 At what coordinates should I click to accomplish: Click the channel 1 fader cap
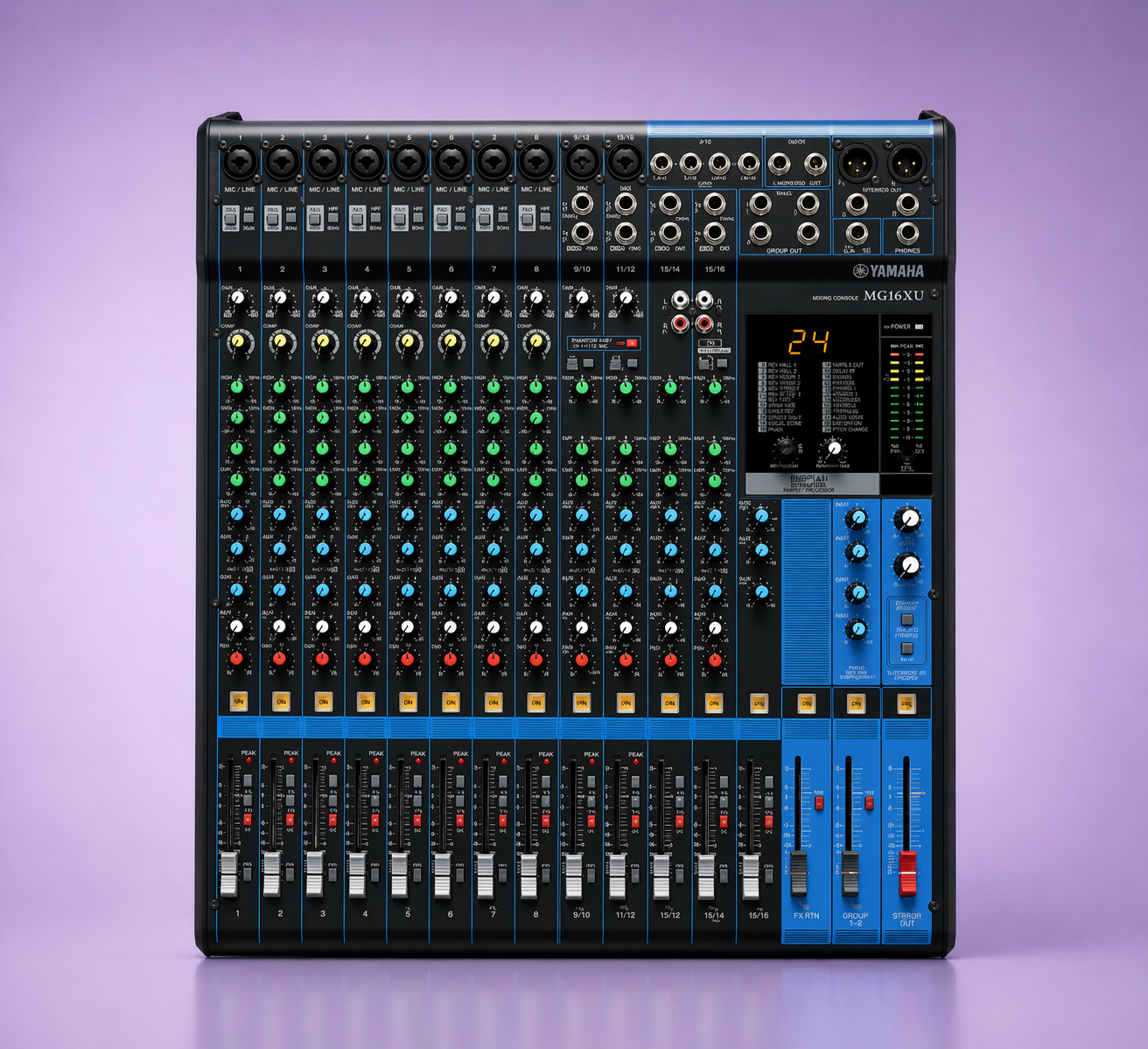[x=228, y=873]
